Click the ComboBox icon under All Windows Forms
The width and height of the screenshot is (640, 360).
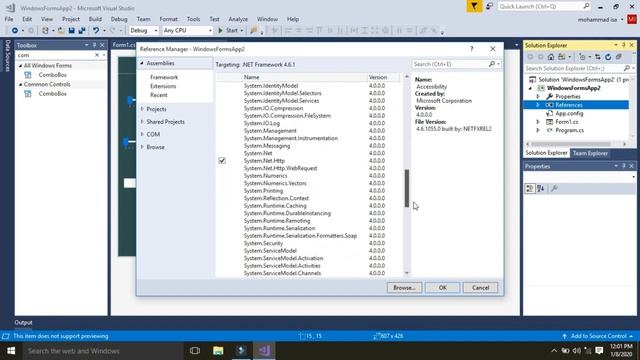(x=28, y=75)
